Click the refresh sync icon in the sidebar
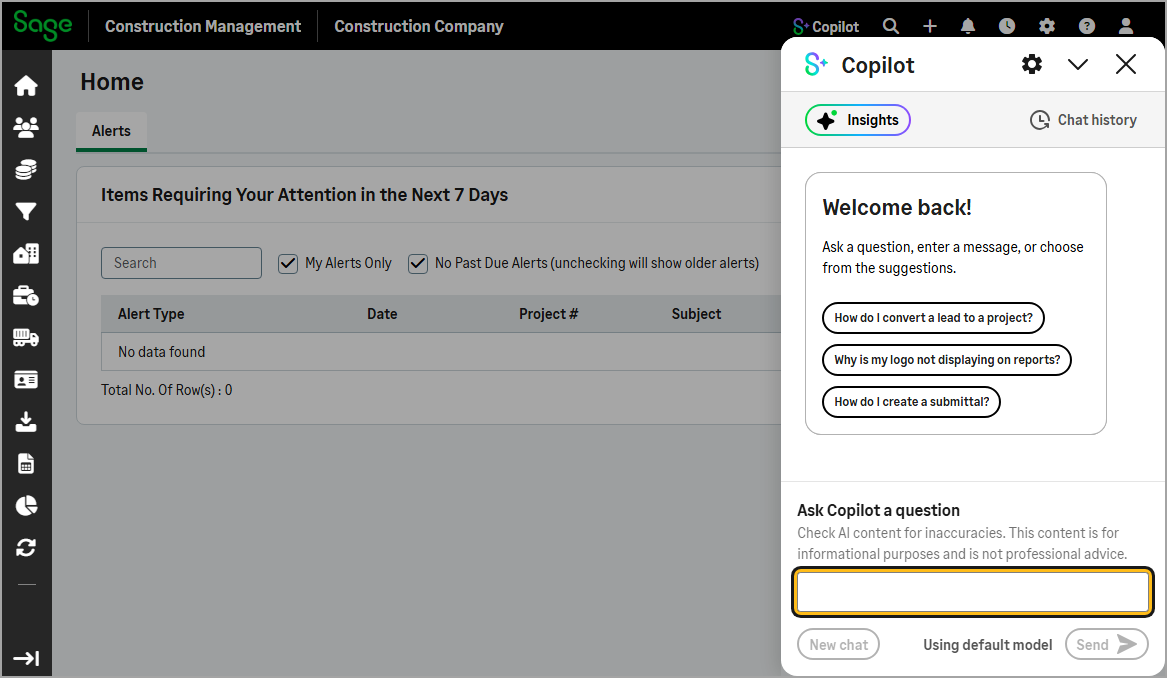The image size is (1167, 678). (27, 547)
